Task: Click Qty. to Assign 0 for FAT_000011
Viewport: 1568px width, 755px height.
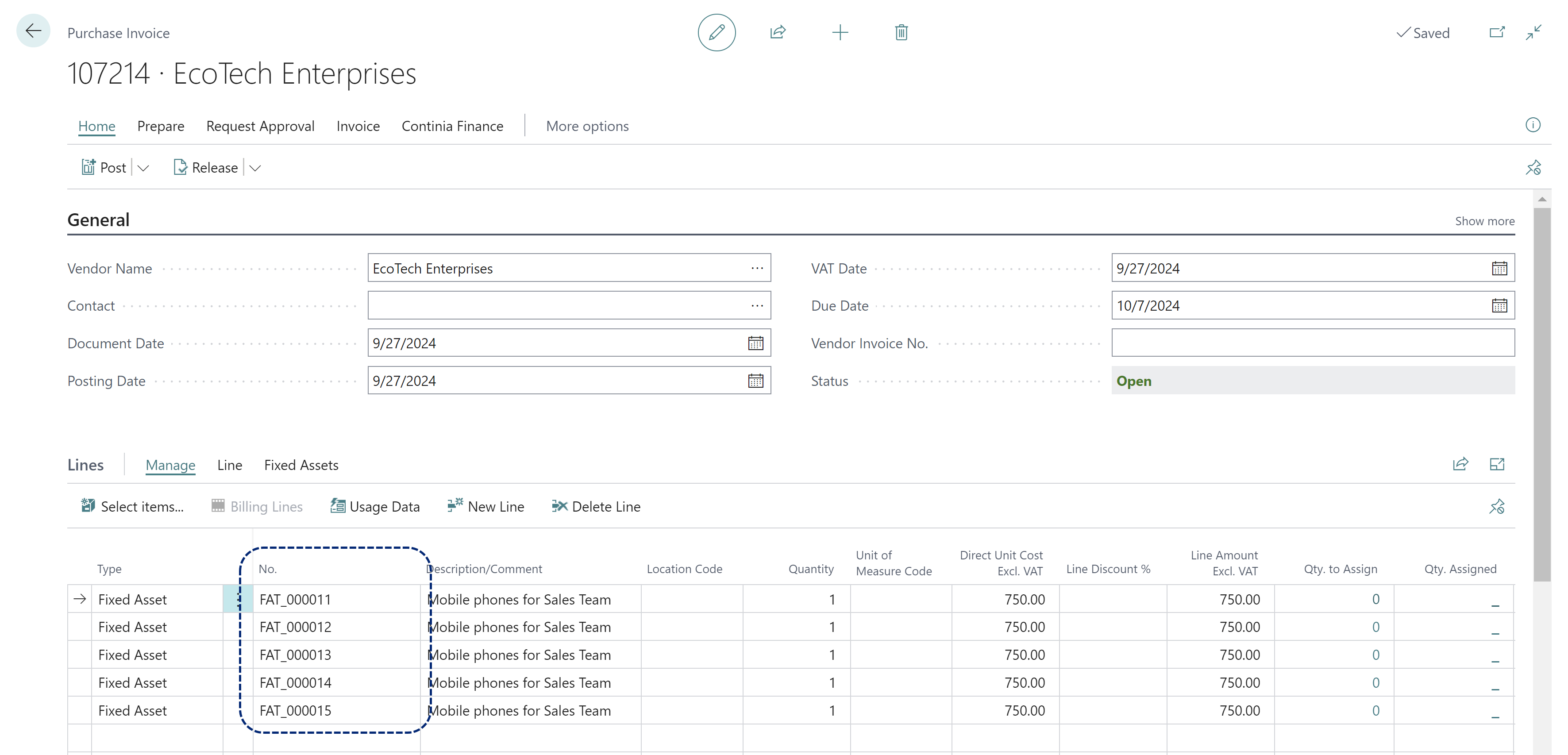Action: coord(1375,599)
